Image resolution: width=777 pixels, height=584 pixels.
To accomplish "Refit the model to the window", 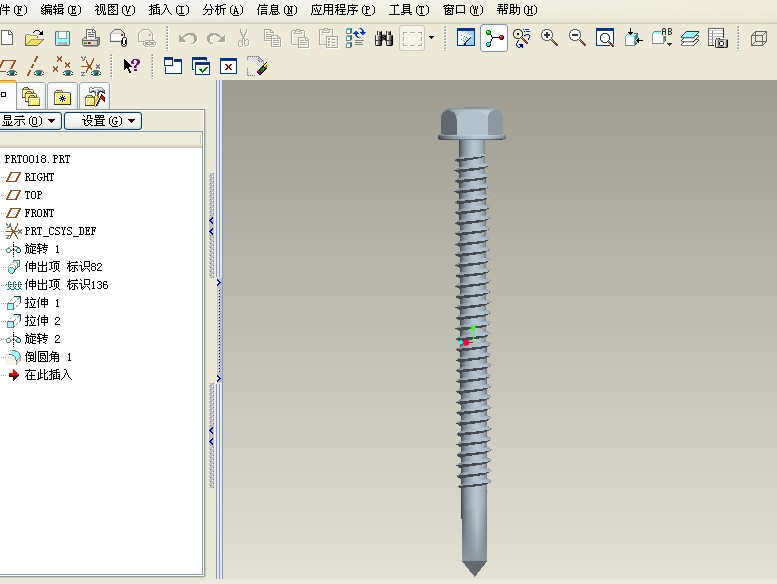I will [605, 38].
